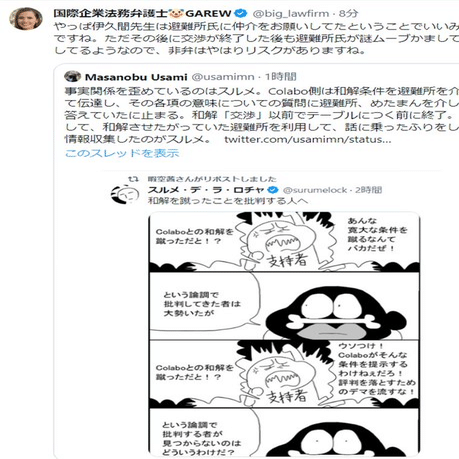Open @surumelock handle link
459x459 pixels.
[x=315, y=190]
